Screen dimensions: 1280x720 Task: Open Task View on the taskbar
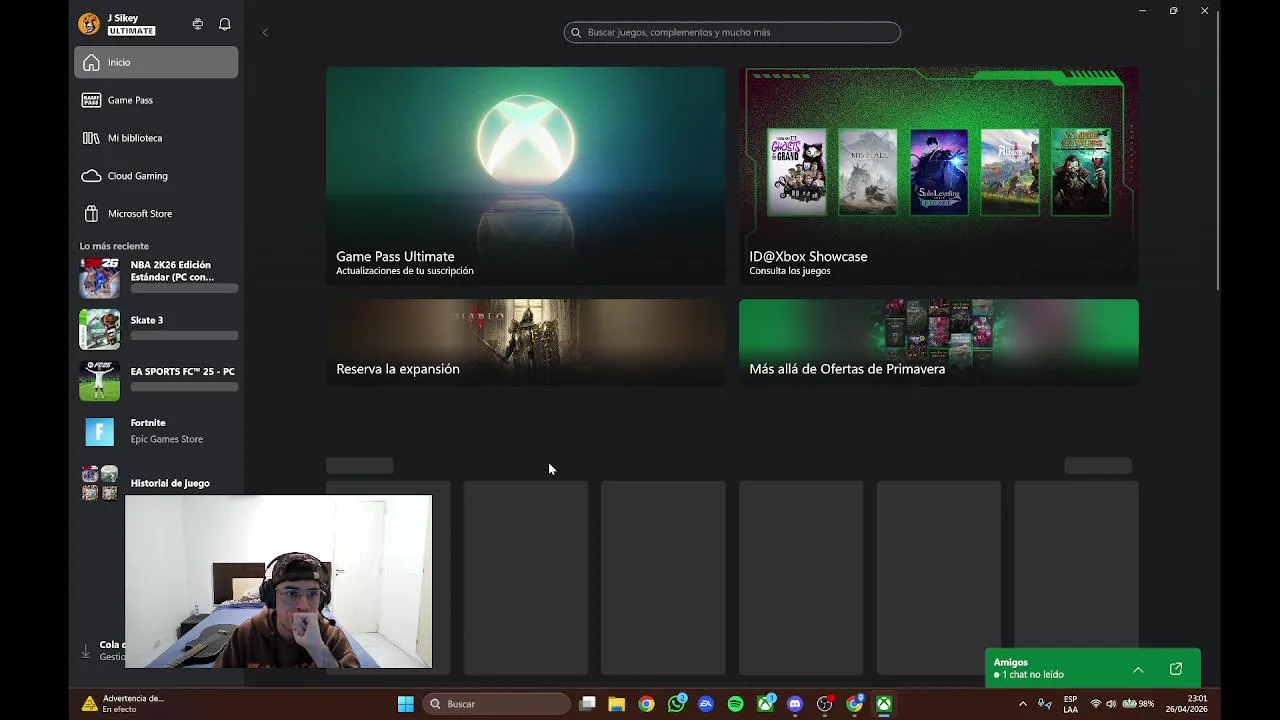pos(588,704)
